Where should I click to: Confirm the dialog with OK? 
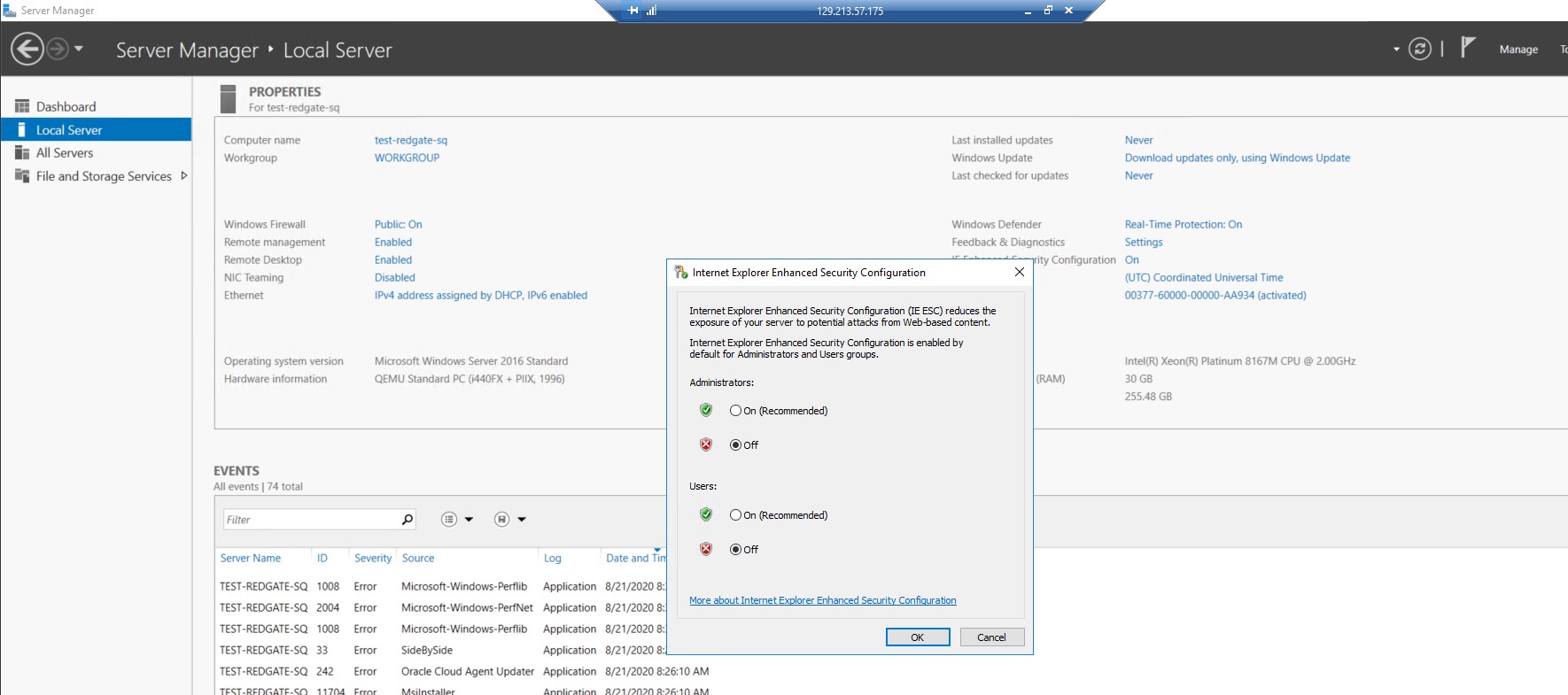coord(918,637)
